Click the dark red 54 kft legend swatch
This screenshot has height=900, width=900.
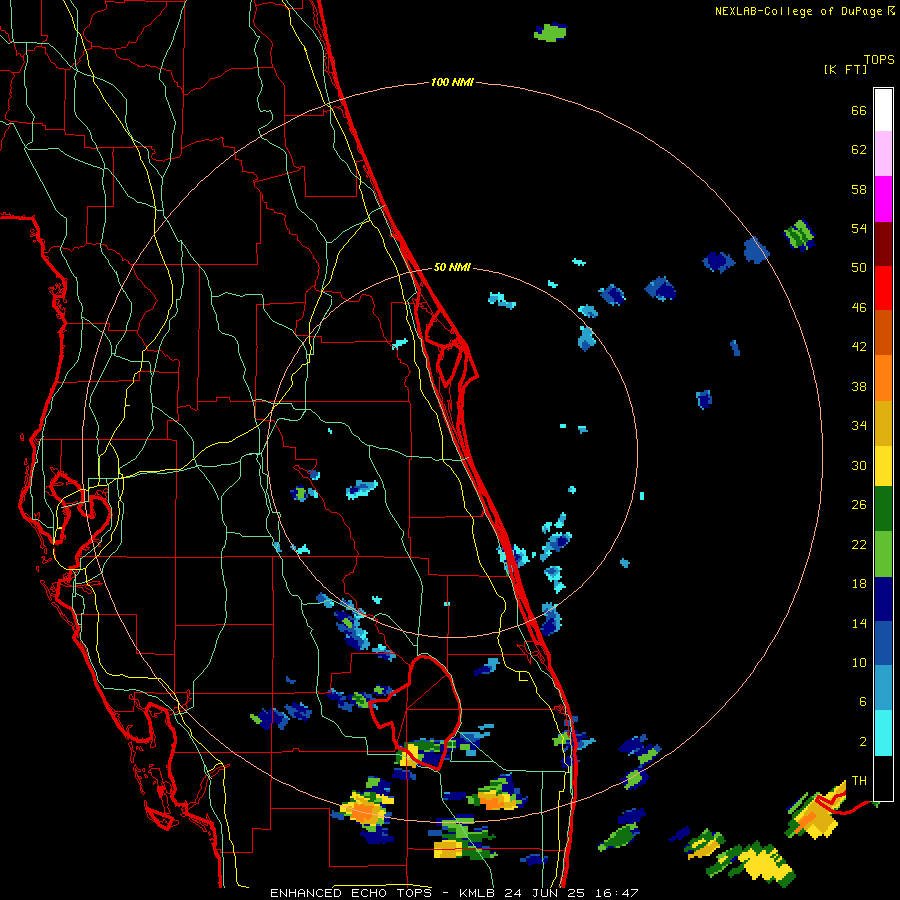883,244
